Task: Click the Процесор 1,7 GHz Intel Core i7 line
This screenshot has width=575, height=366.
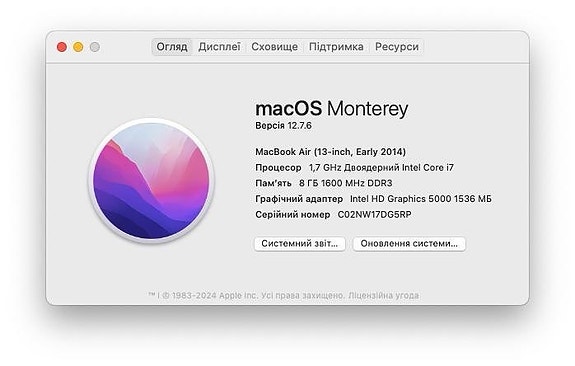Action: pos(355,168)
